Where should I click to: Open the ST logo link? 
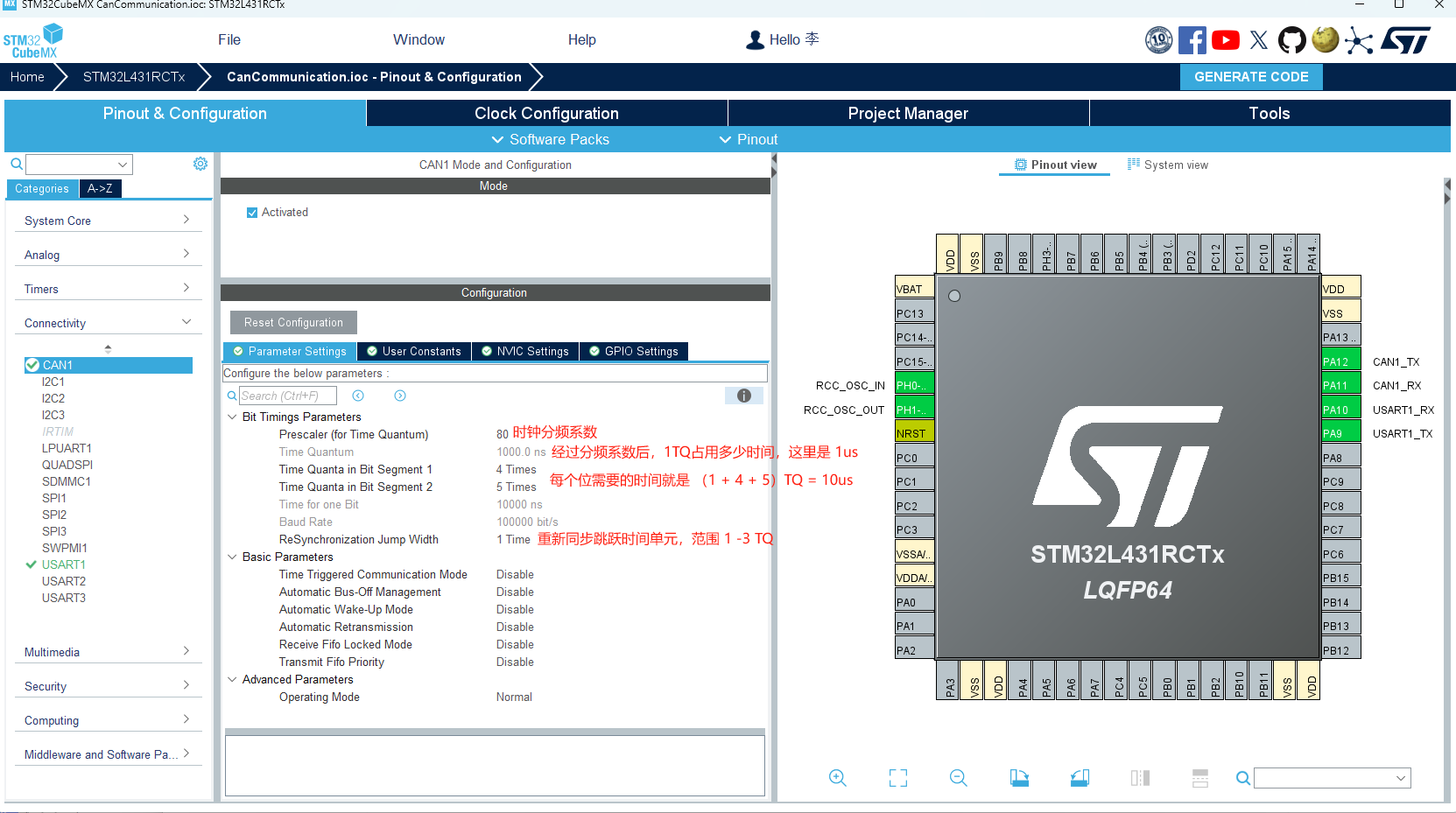(x=1406, y=39)
